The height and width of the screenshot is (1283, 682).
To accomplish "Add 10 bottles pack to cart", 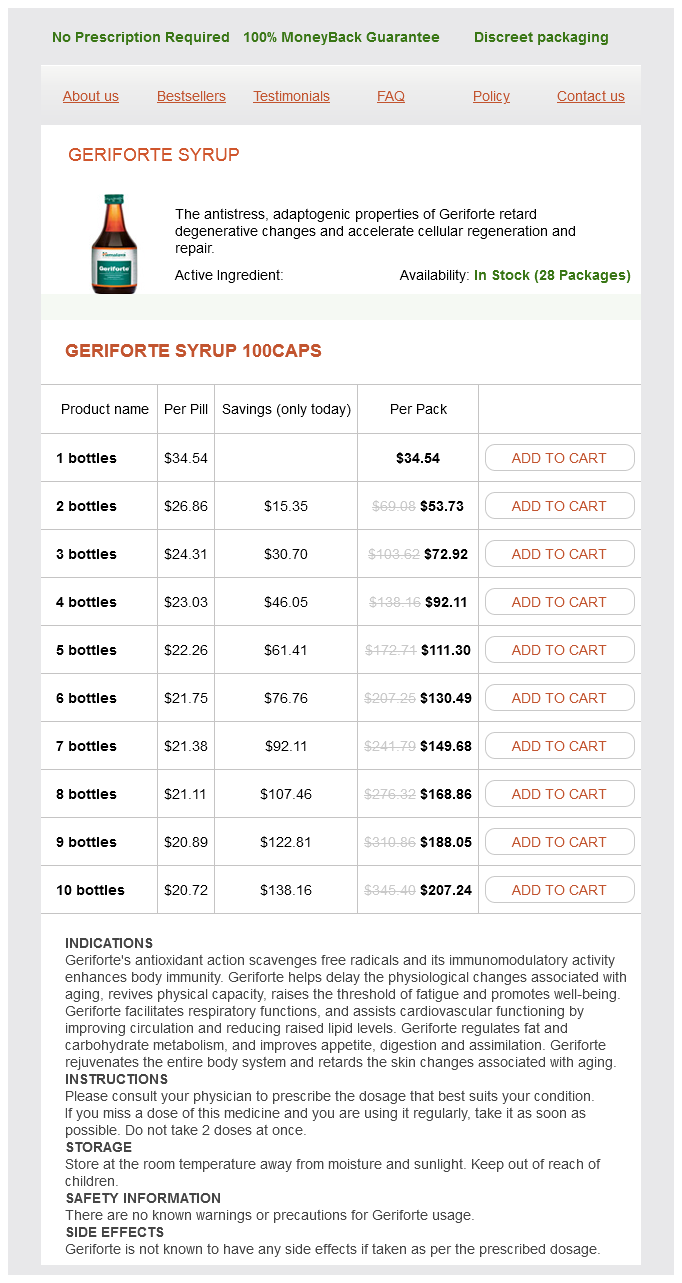I will click(559, 890).
